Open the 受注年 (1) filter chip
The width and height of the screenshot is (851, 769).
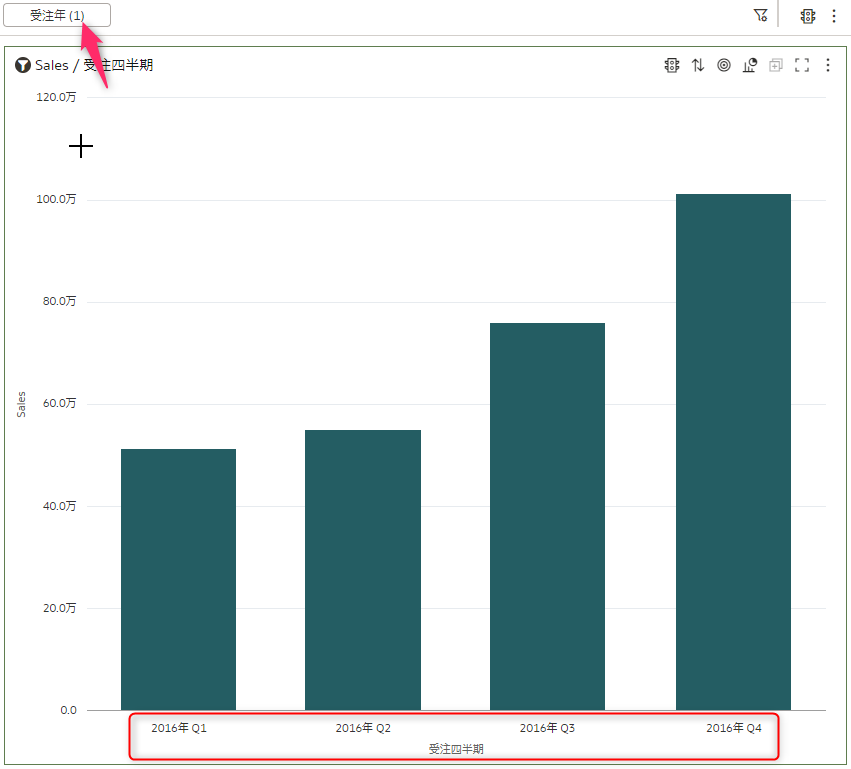click(x=57, y=15)
